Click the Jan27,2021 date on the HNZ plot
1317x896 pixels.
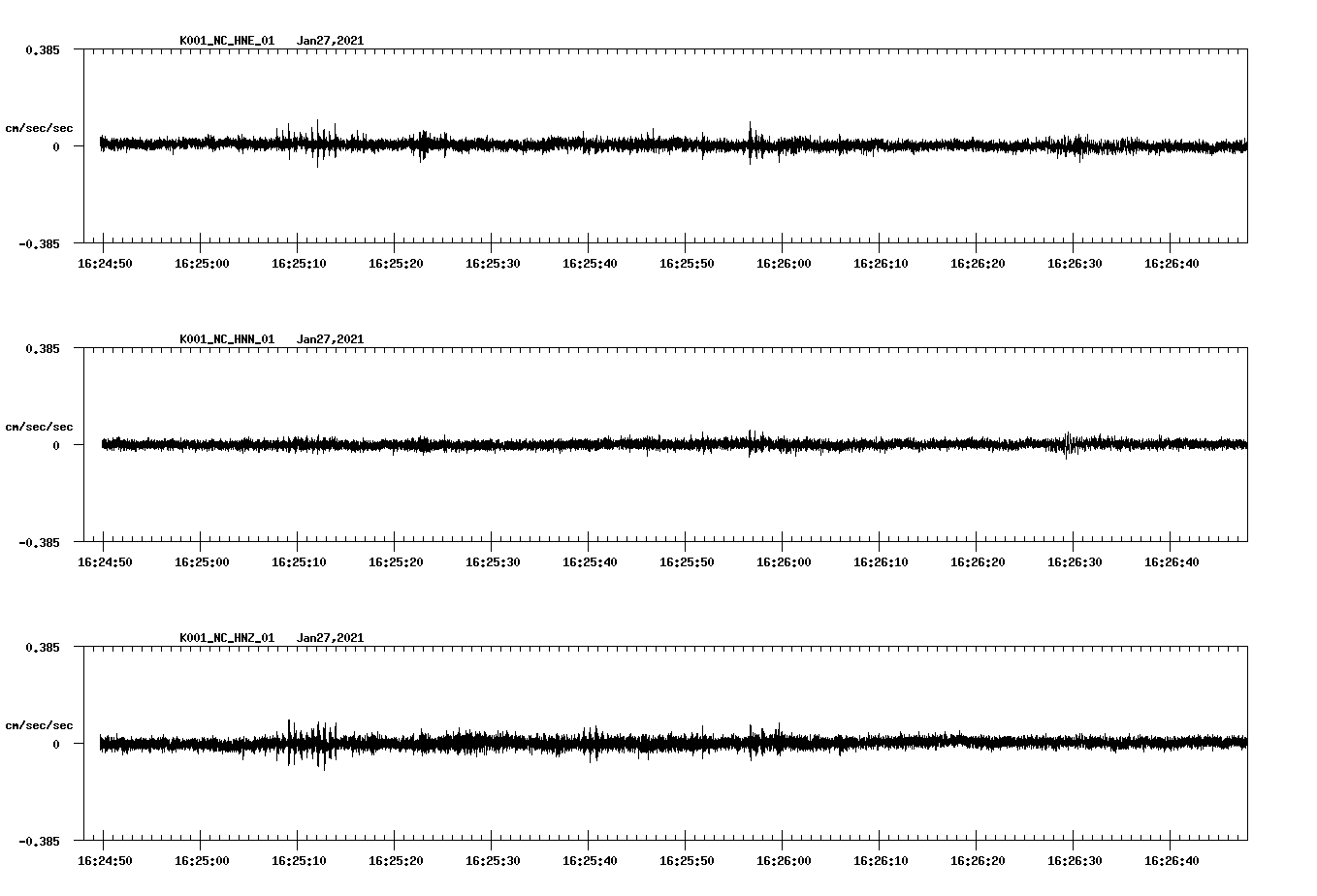tap(331, 637)
